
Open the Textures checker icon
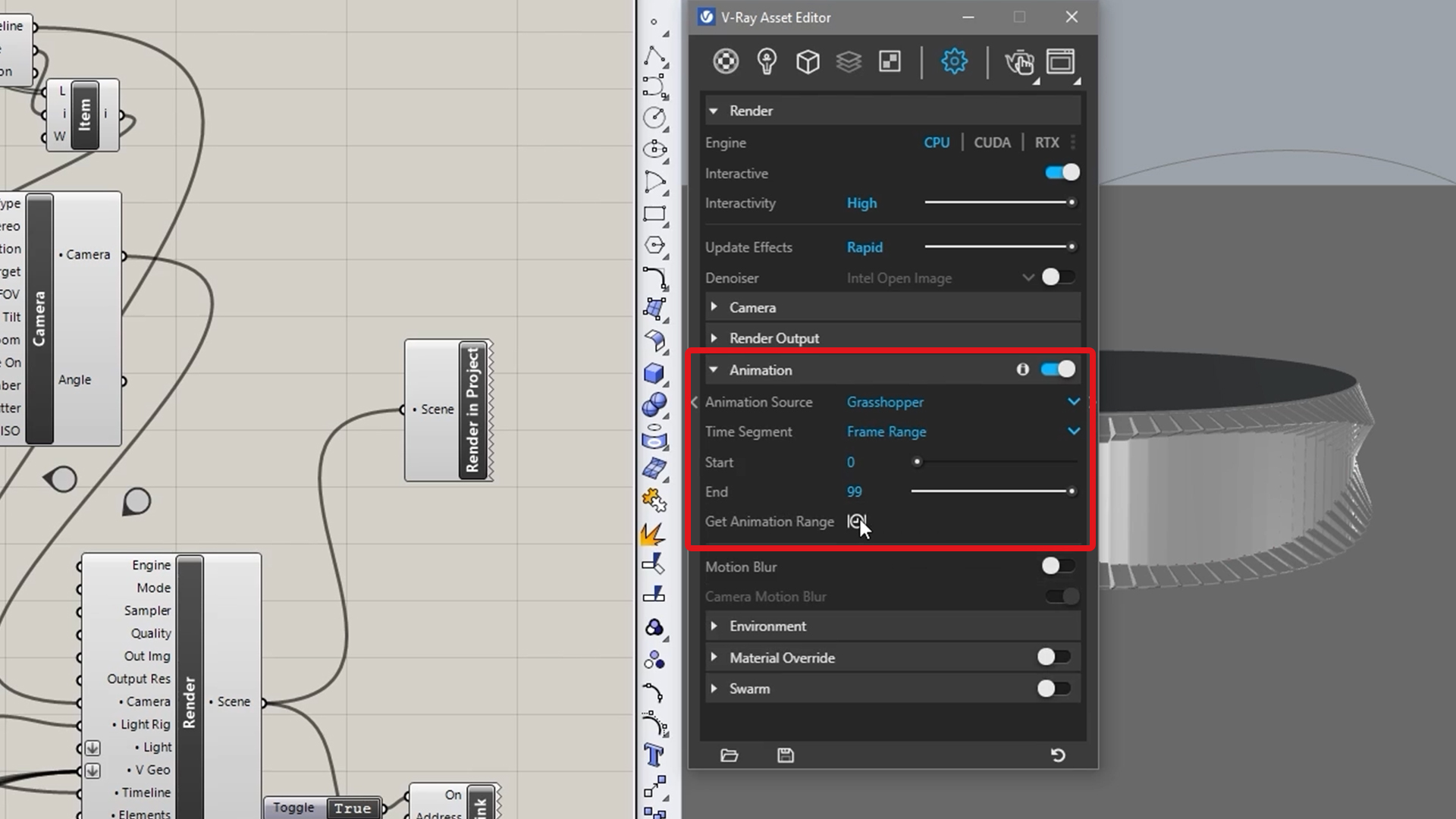[x=890, y=61]
